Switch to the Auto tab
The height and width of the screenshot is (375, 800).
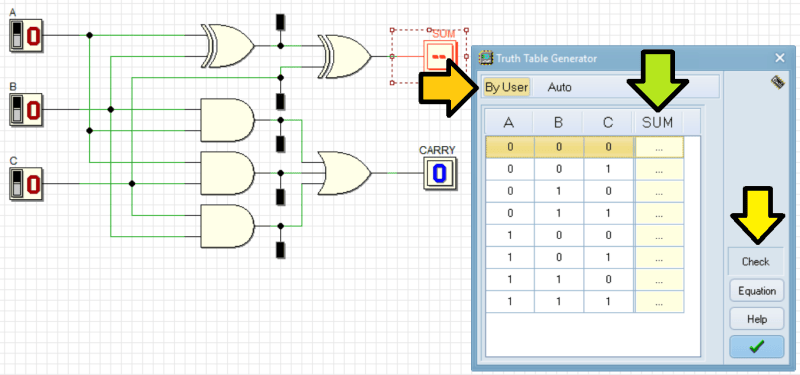(x=560, y=87)
